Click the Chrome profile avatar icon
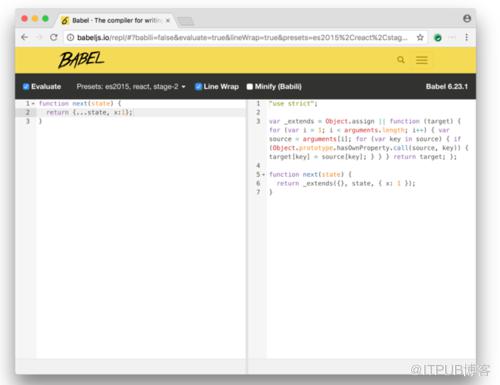Image resolution: width=500 pixels, height=385 pixels. (x=467, y=18)
